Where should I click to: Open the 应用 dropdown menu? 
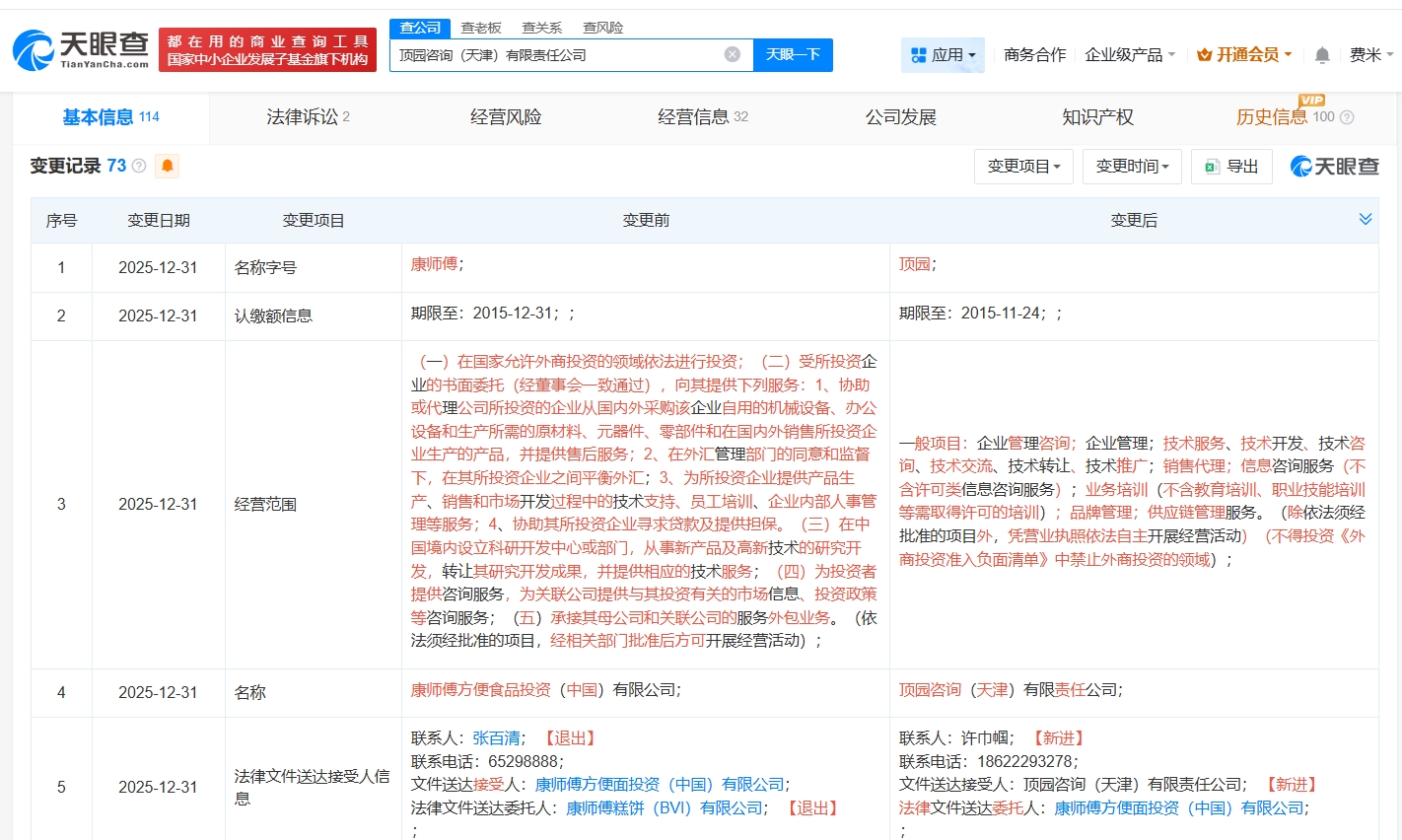[x=943, y=55]
